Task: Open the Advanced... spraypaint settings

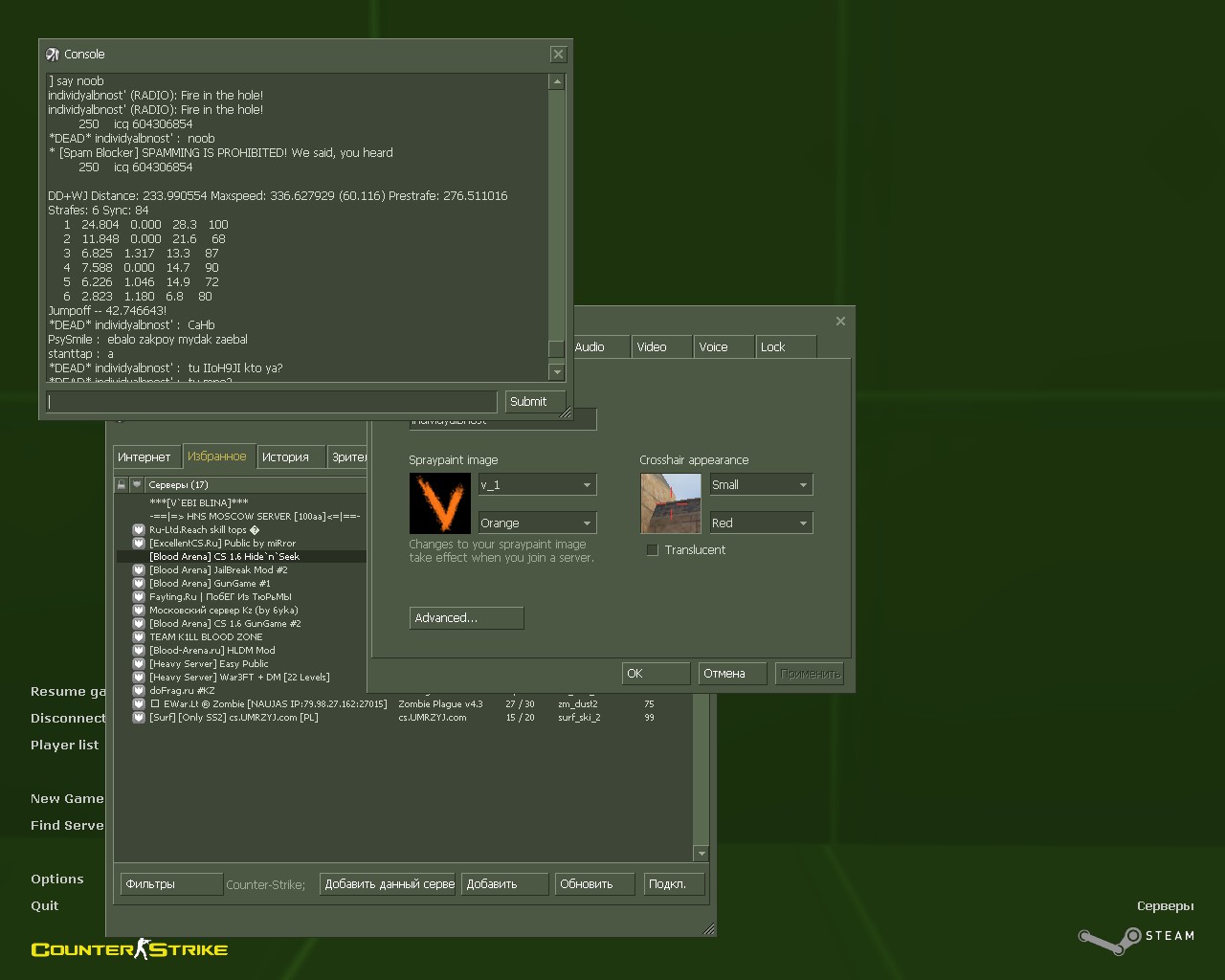Action: 466,618
